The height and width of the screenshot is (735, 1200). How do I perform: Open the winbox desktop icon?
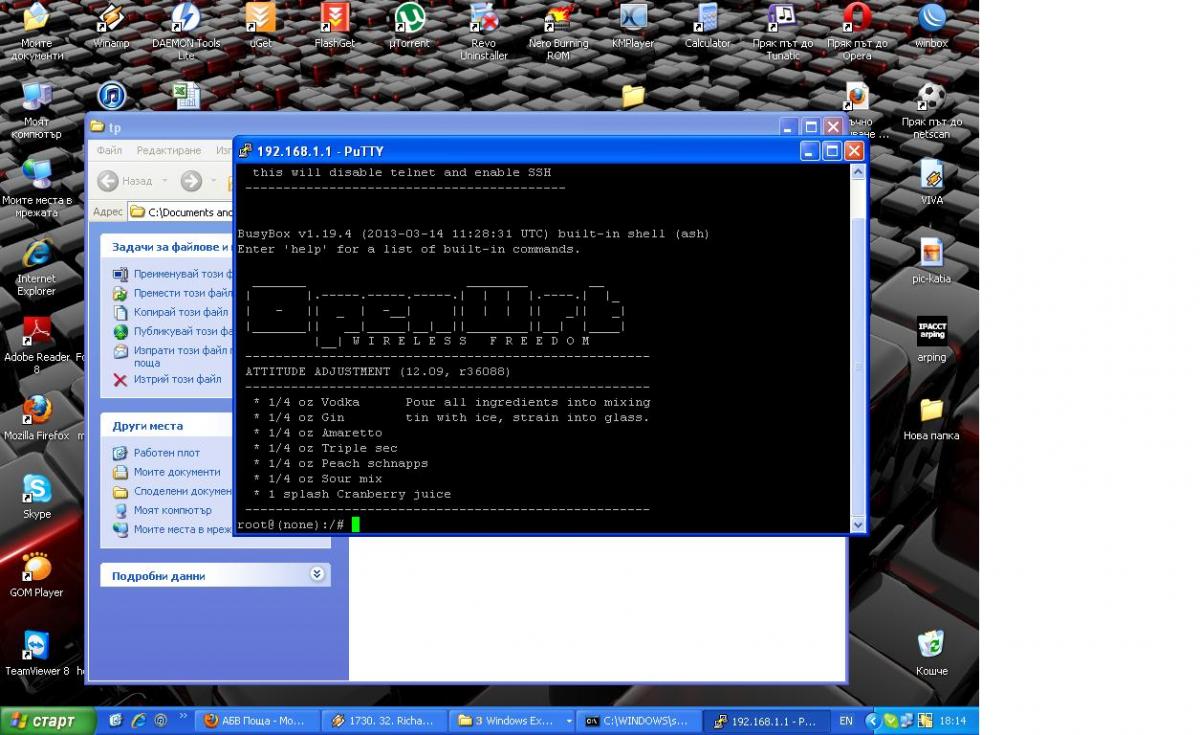tap(931, 20)
